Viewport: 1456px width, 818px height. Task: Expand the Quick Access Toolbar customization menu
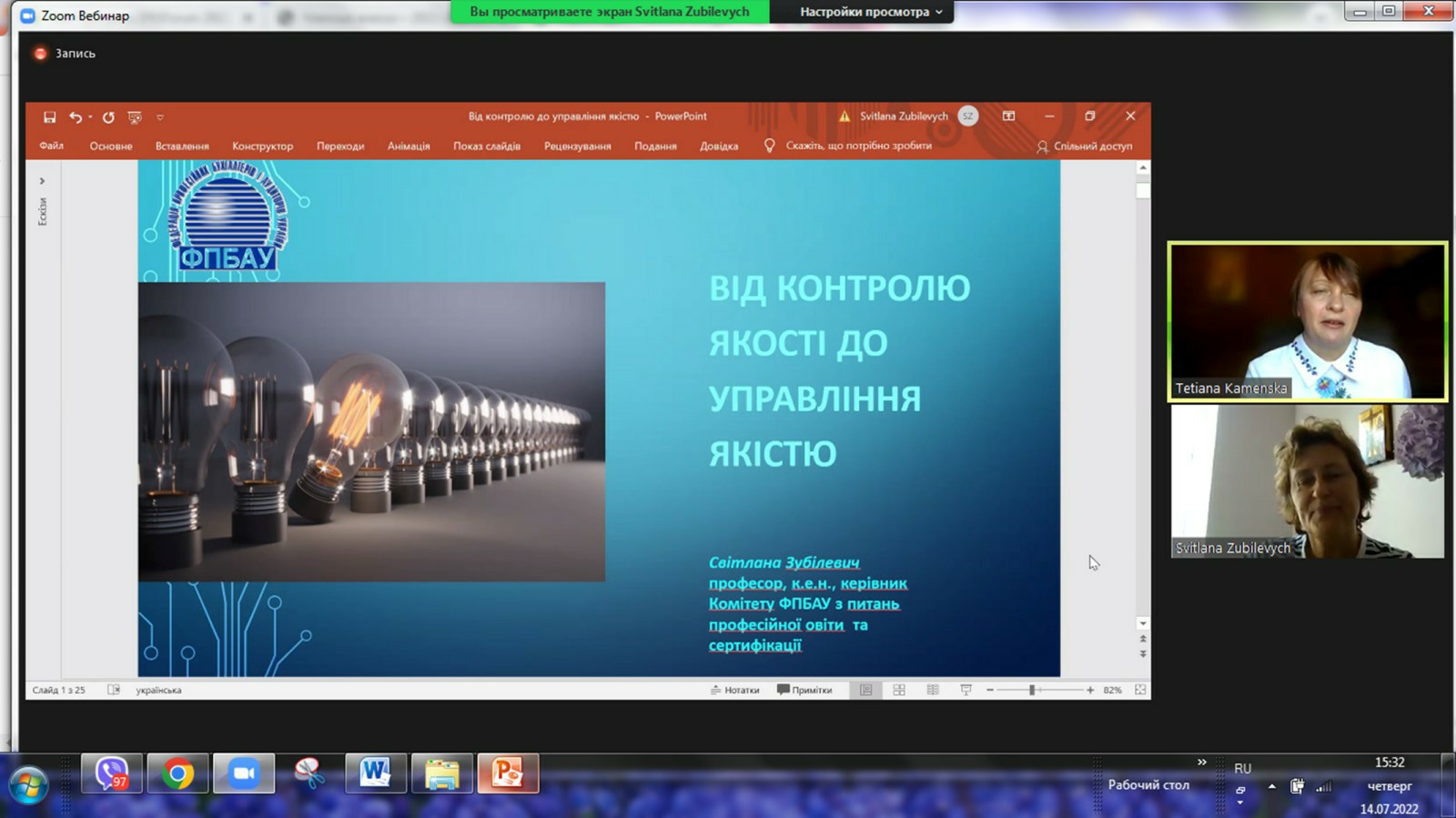[160, 117]
